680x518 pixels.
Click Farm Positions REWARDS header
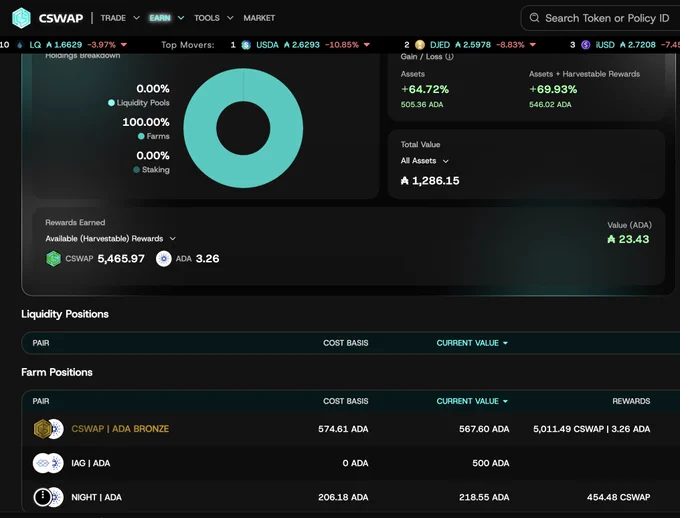pyautogui.click(x=631, y=401)
